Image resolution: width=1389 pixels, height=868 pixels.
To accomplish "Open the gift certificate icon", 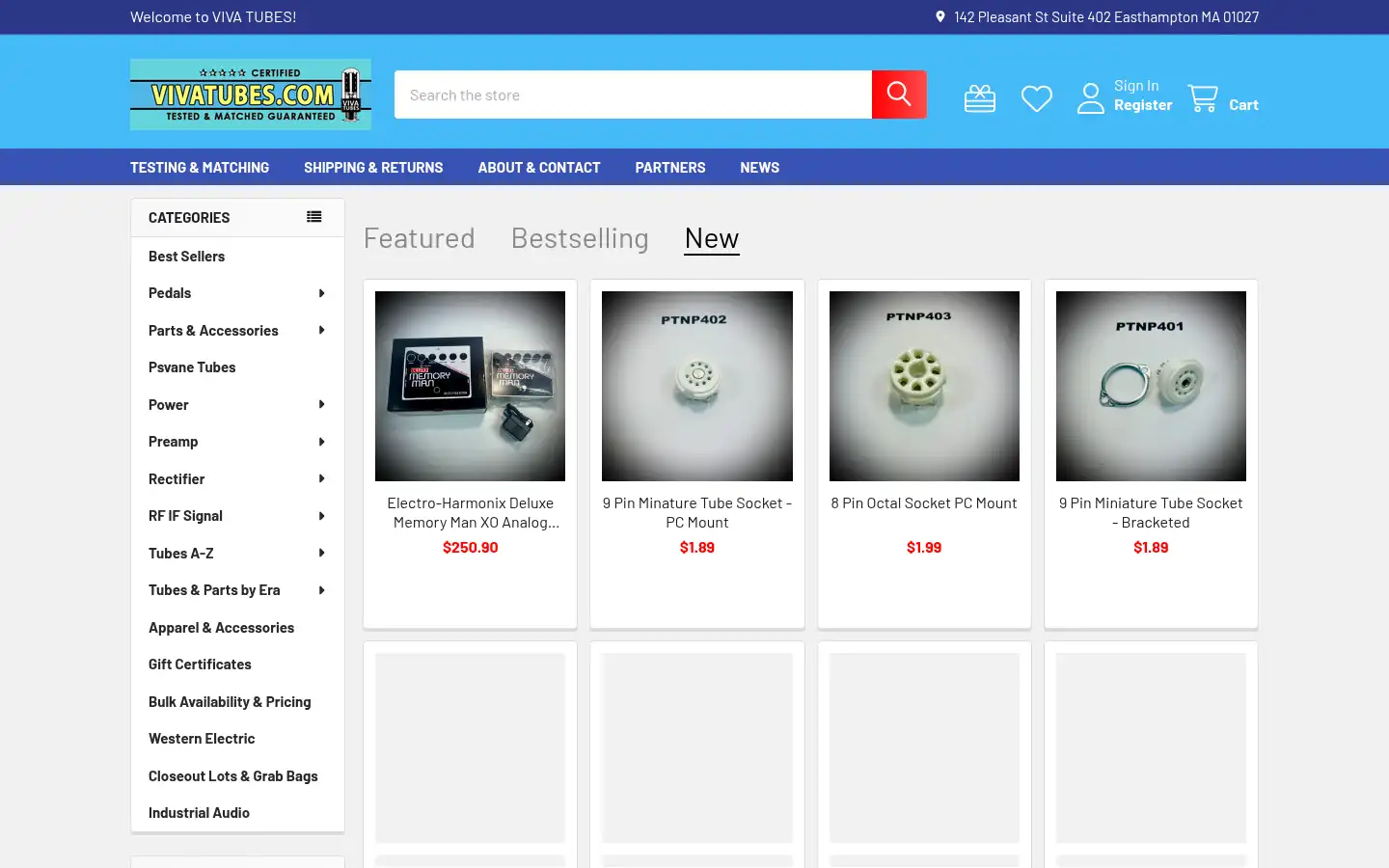I will (x=980, y=98).
